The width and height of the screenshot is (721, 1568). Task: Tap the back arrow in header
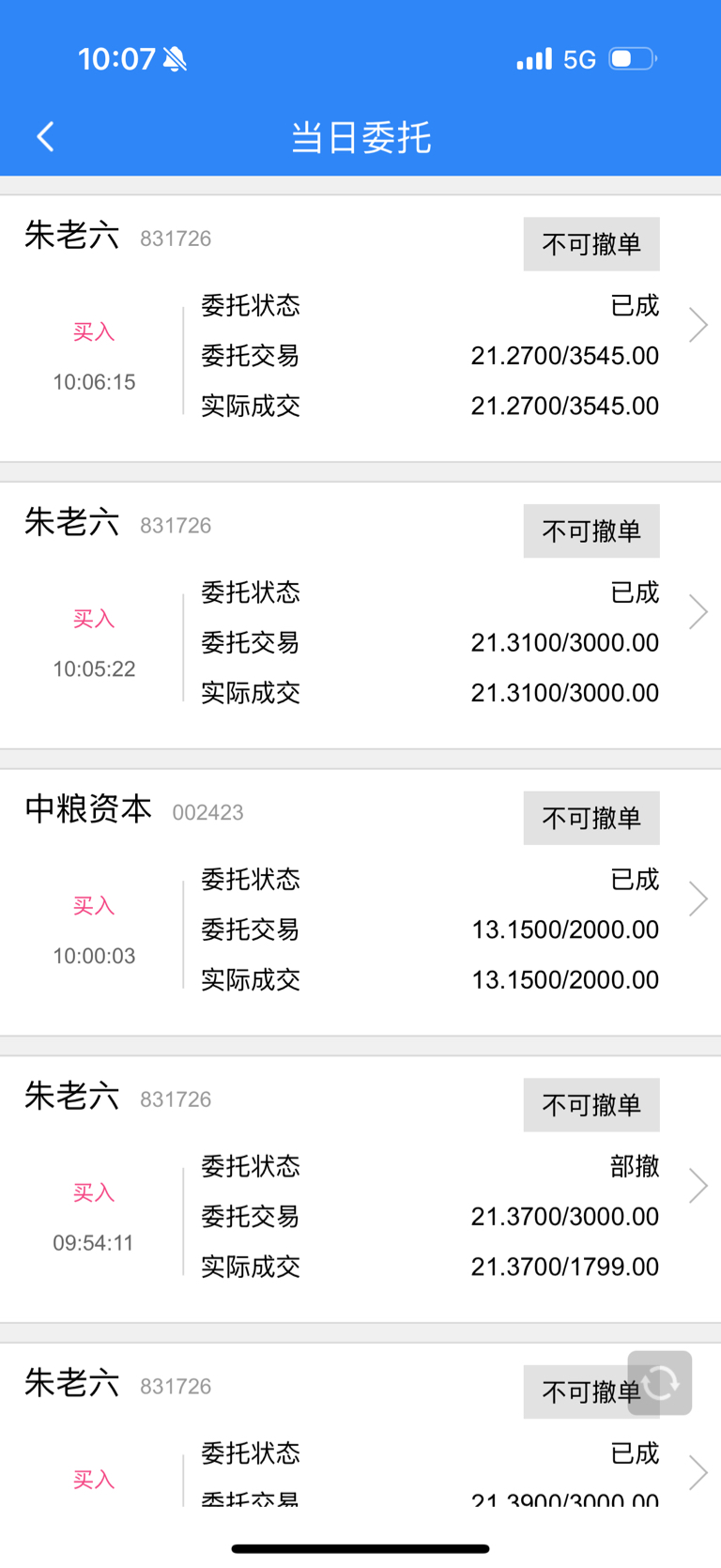45,137
